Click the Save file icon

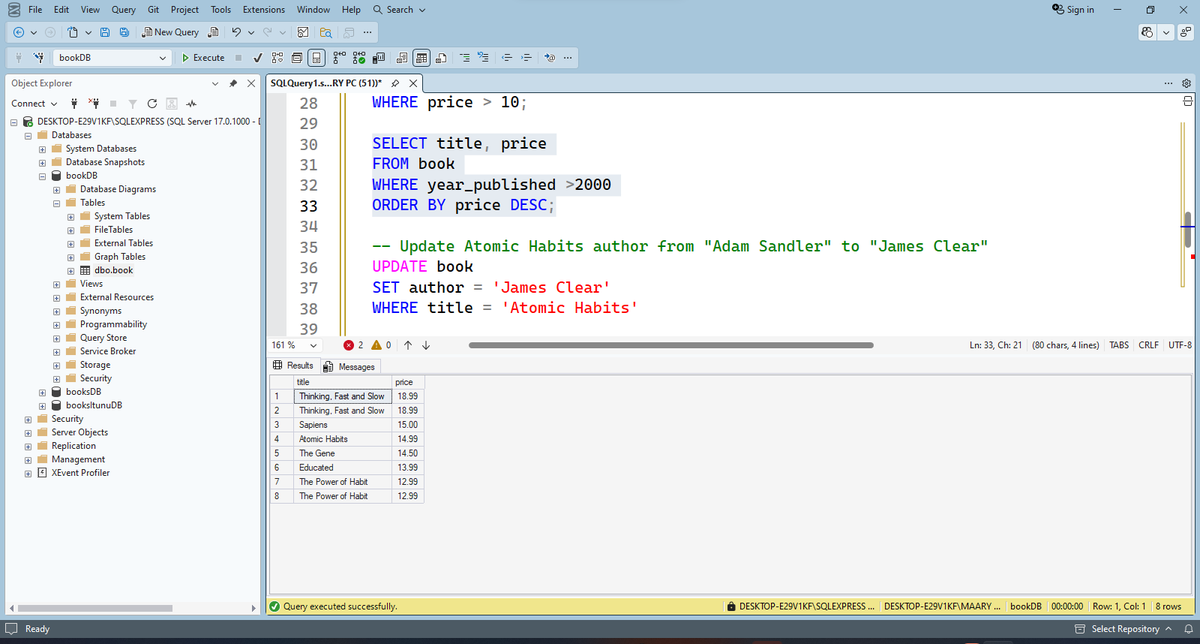click(104, 32)
